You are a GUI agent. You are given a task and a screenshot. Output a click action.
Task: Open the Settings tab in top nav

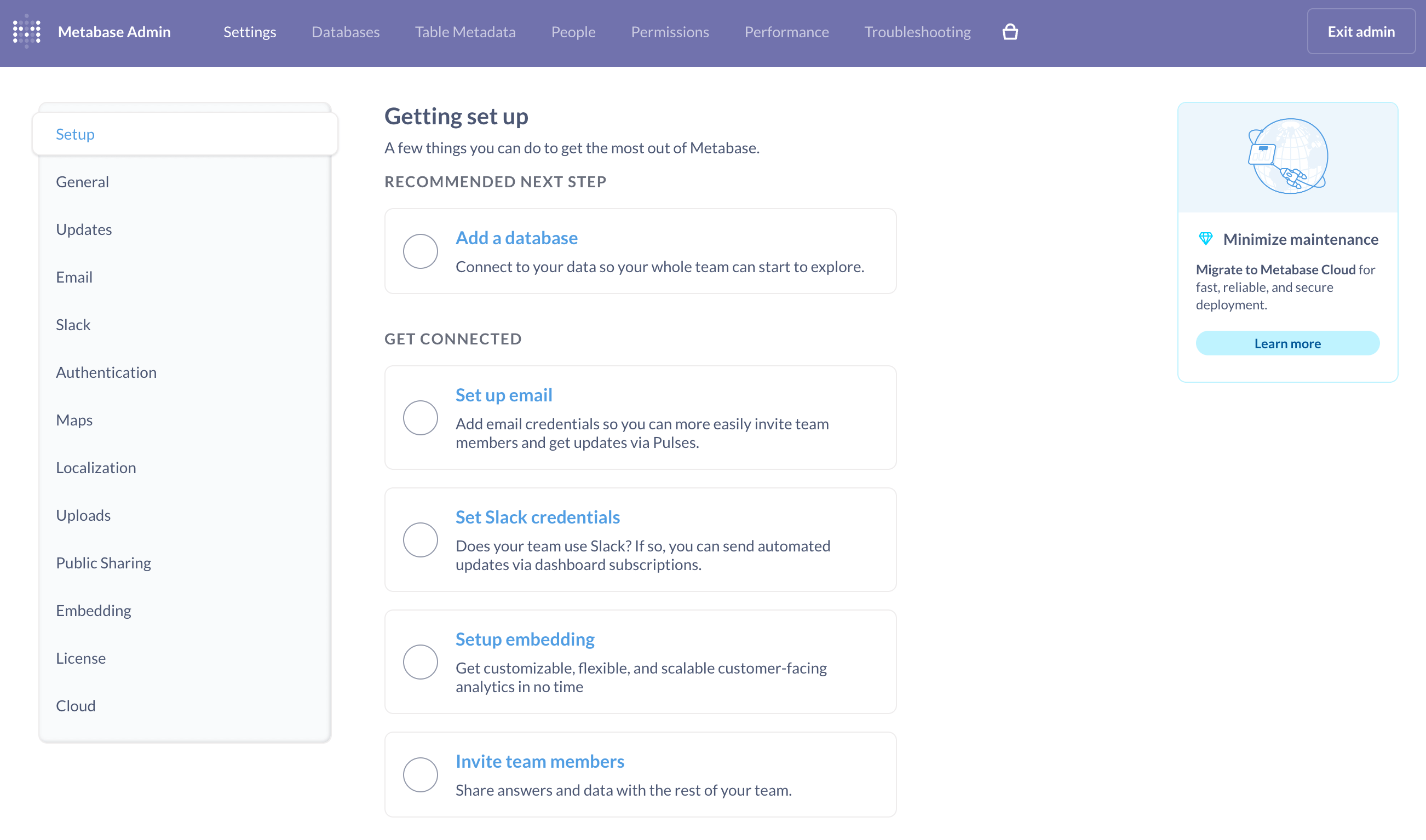[250, 32]
